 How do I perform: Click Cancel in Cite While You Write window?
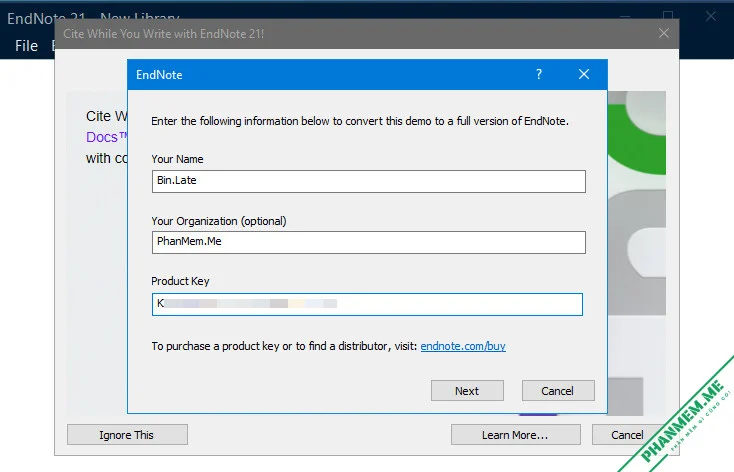click(627, 435)
